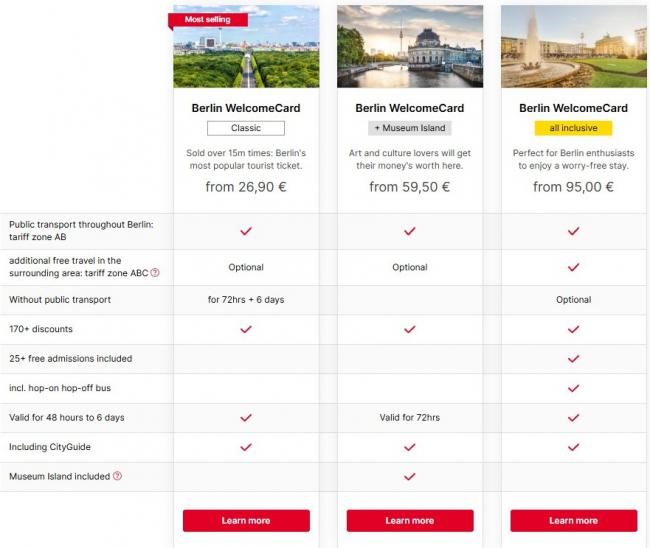Image resolution: width=650 pixels, height=548 pixels.
Task: Click the from 95,00 € price
Action: click(573, 187)
